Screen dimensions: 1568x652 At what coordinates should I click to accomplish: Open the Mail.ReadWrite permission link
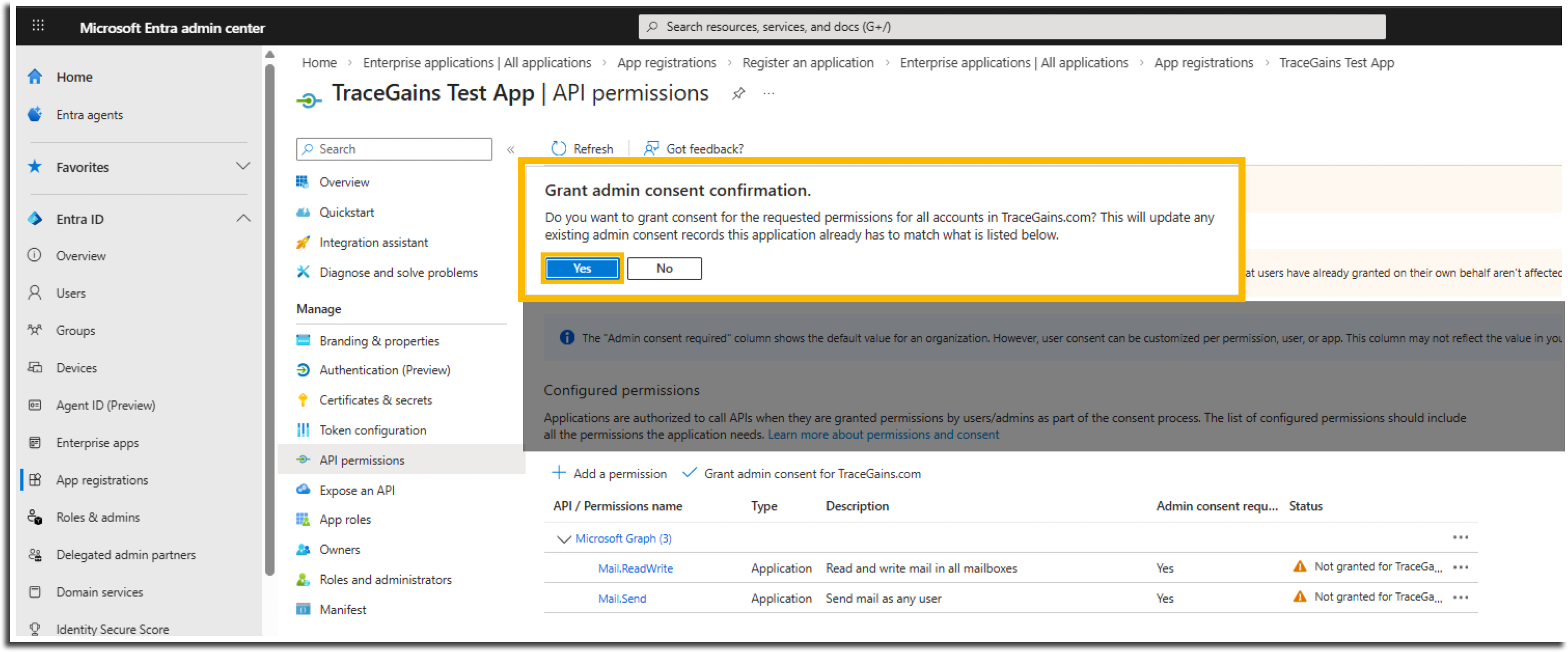pos(635,568)
